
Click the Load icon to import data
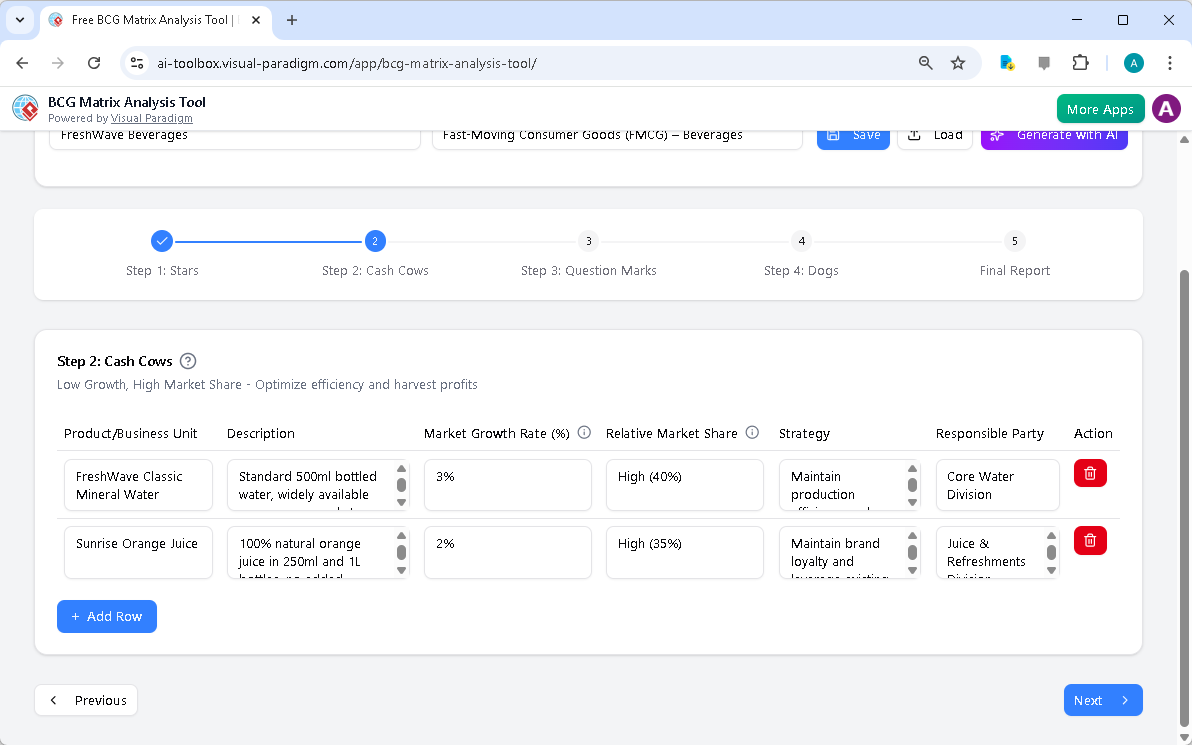(916, 134)
